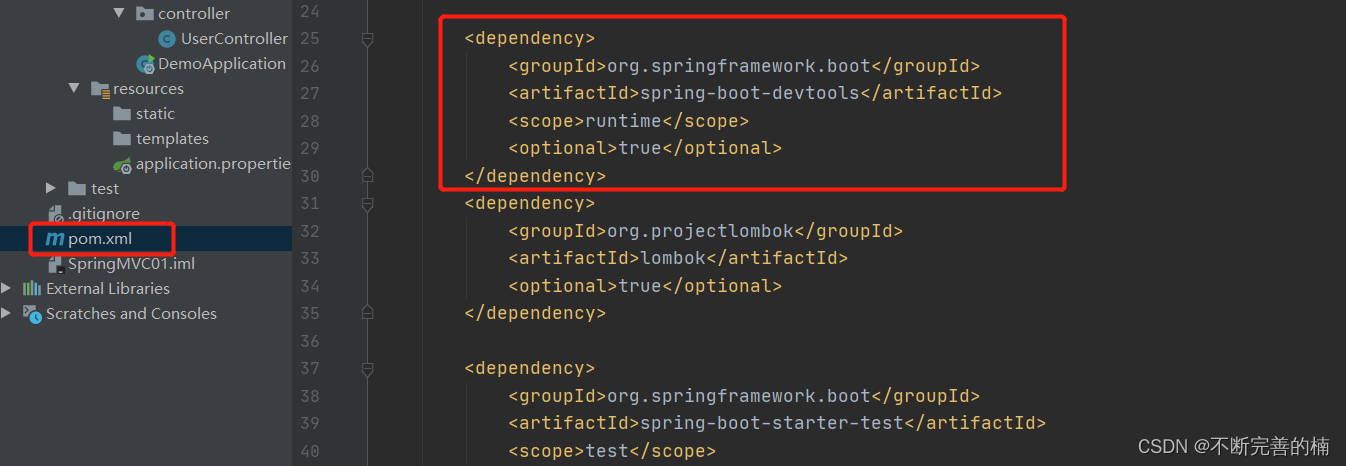Open DemoApplication in the project tree

click(222, 63)
